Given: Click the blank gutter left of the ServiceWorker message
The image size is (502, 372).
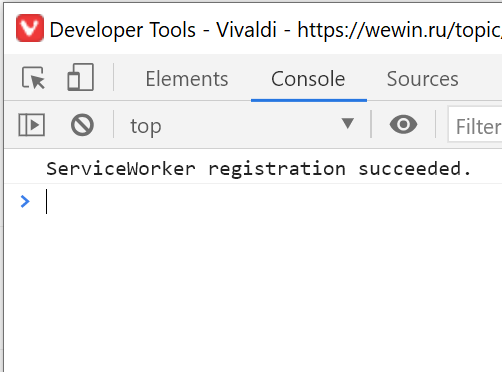Looking at the screenshot, I should coord(25,169).
